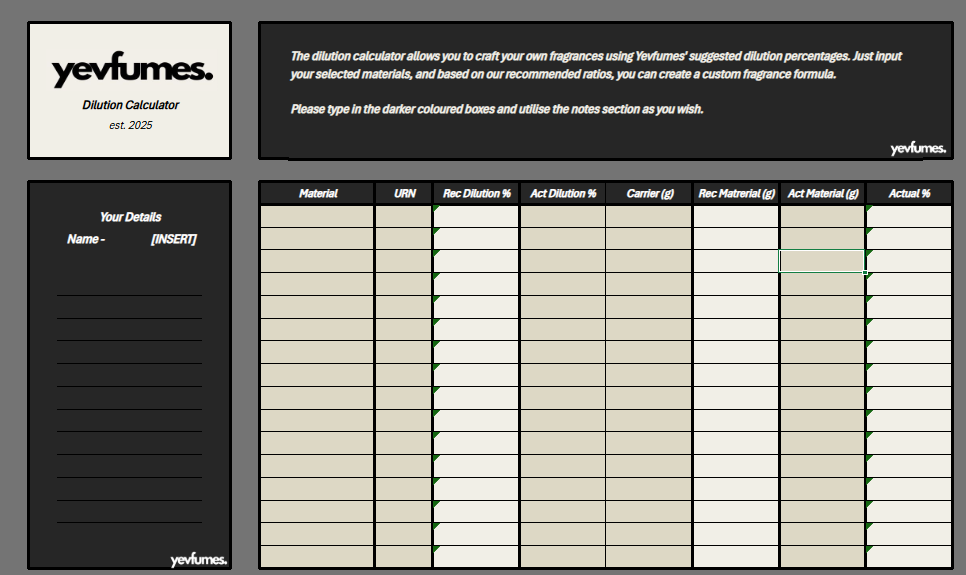Click green corner marker in first Rec Dilution % cell
Image resolution: width=966 pixels, height=575 pixels.
click(436, 208)
